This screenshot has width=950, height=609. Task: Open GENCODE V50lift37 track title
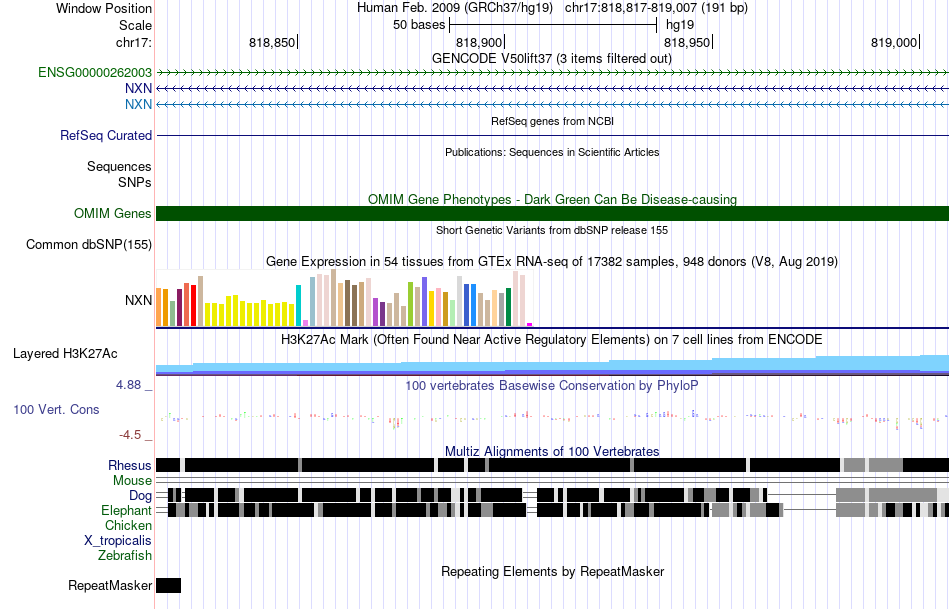click(x=552, y=59)
